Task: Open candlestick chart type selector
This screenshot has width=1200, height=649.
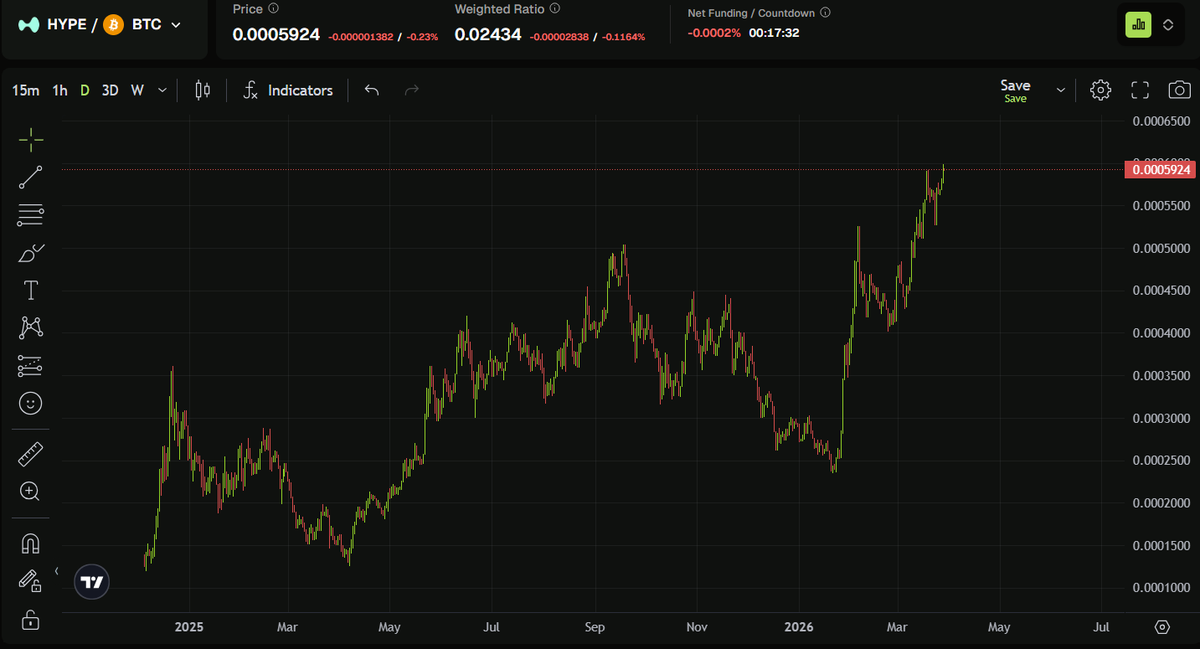Action: click(203, 90)
